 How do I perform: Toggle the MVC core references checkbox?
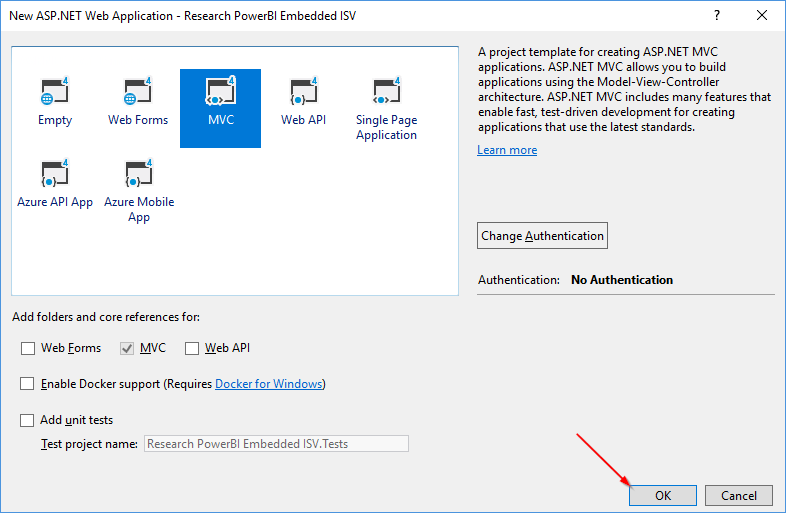[x=127, y=348]
